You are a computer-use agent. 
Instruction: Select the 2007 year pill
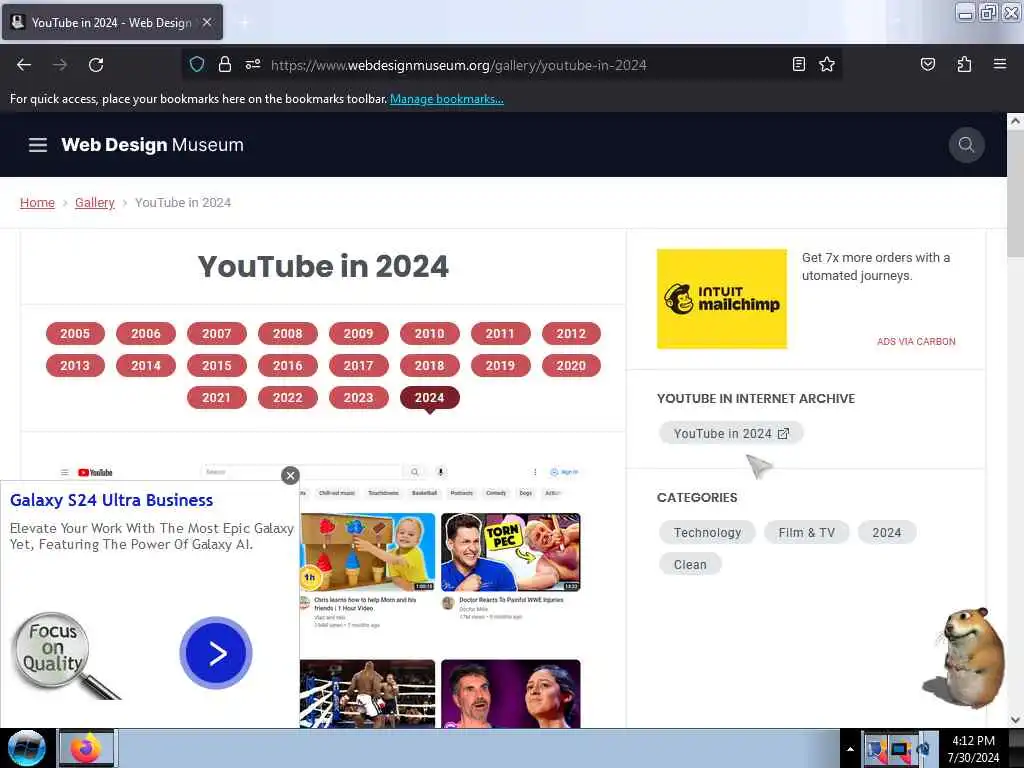(217, 334)
